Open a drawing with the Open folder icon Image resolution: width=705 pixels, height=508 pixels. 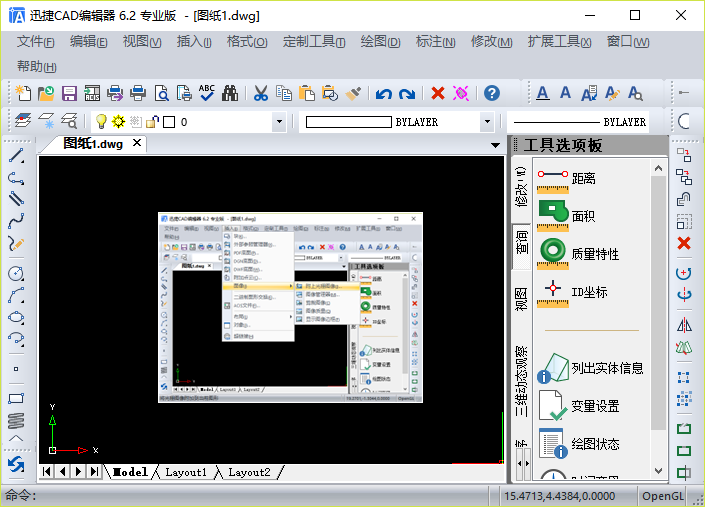46,94
